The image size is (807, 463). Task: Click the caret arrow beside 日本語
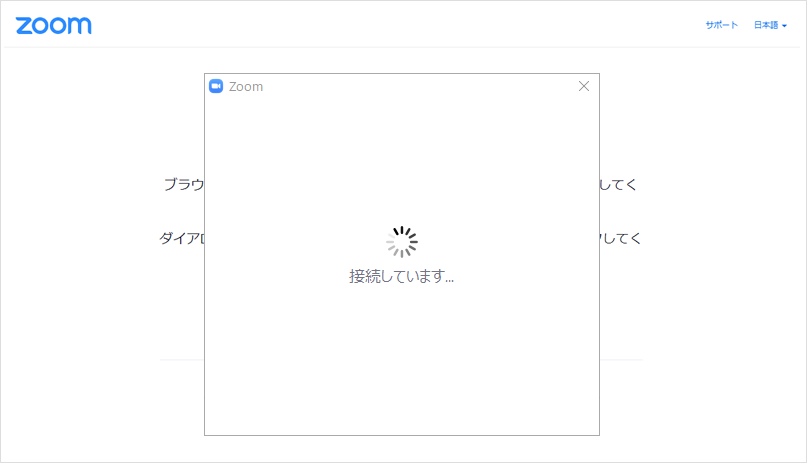(x=784, y=26)
